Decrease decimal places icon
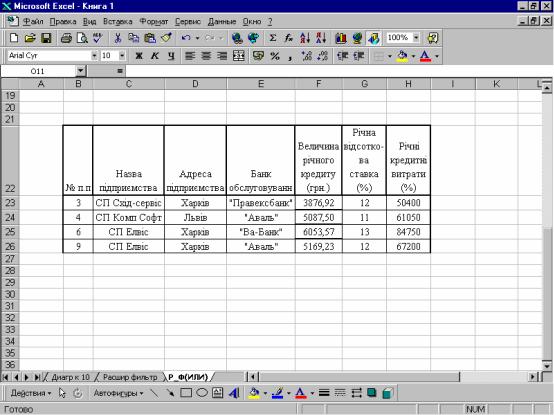Image resolution: width=554 pixels, height=415 pixels. click(323, 56)
